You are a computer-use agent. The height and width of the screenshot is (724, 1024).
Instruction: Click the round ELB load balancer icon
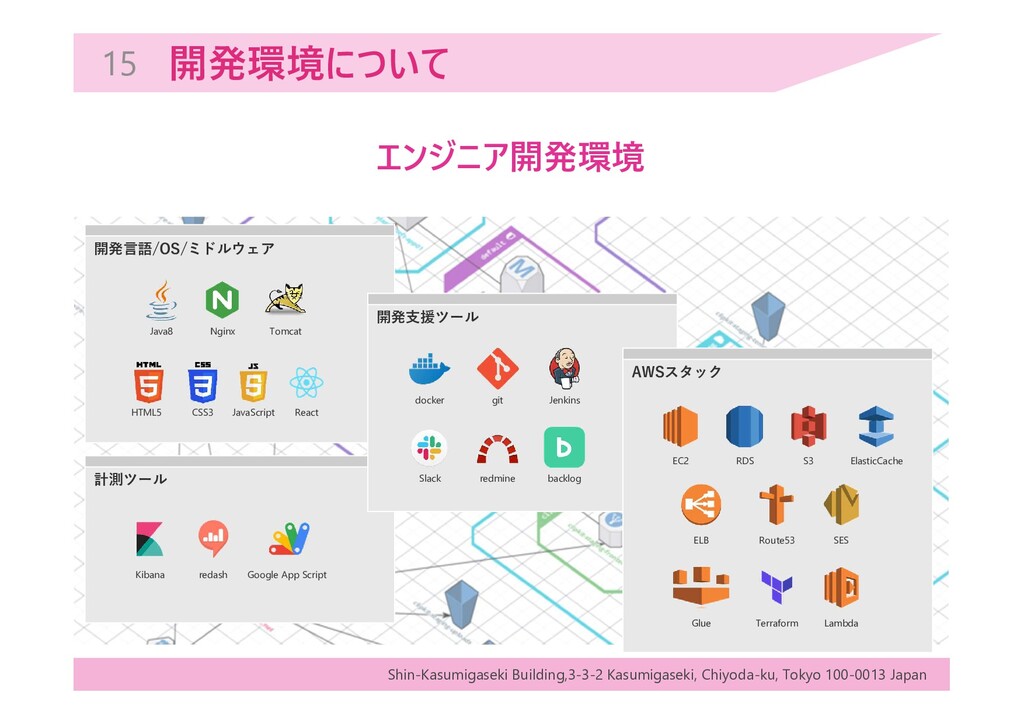click(701, 505)
